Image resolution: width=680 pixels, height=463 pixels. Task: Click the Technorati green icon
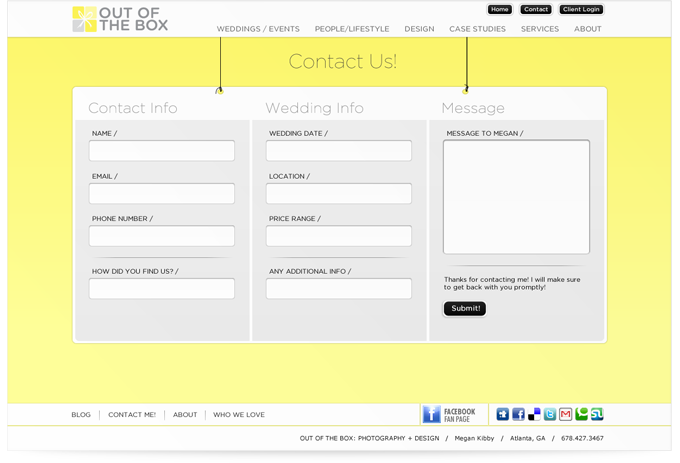point(581,414)
